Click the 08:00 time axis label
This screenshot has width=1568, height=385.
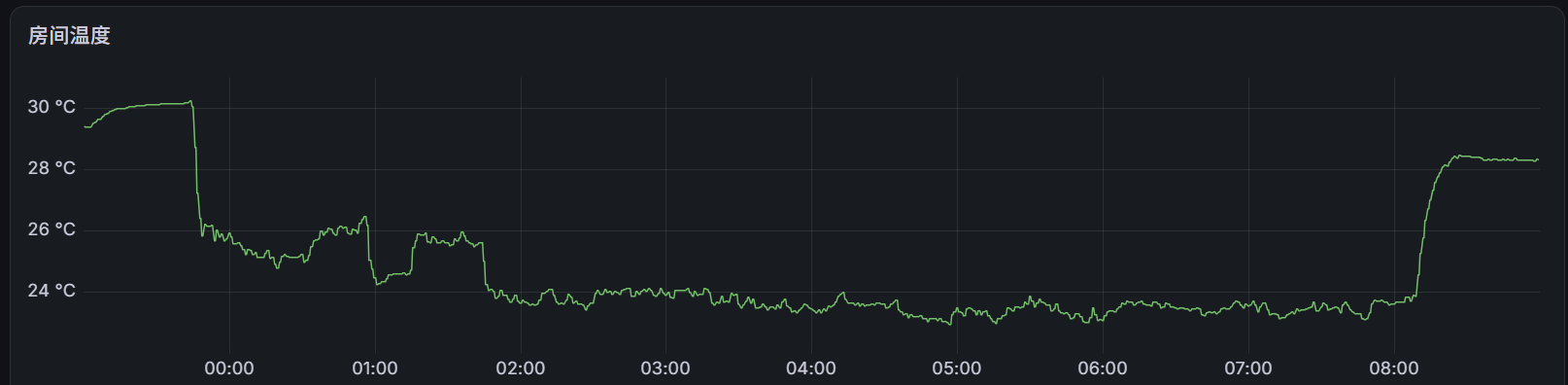1394,368
